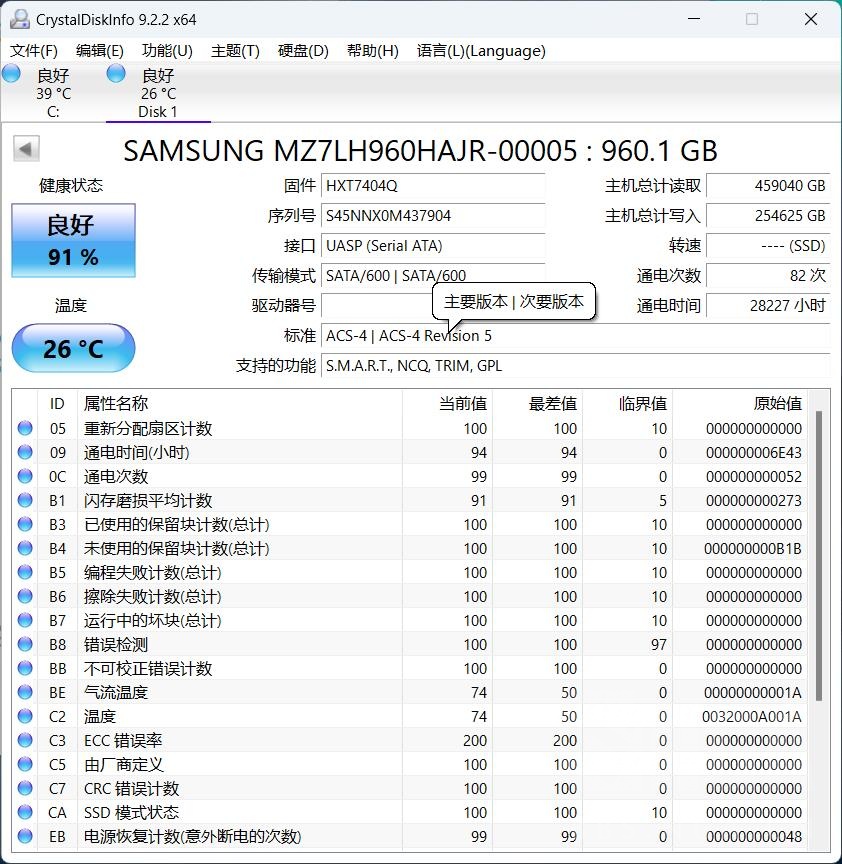Image resolution: width=842 pixels, height=864 pixels.
Task: Click the CrystalDiskInfo icon in title bar
Action: click(x=22, y=18)
